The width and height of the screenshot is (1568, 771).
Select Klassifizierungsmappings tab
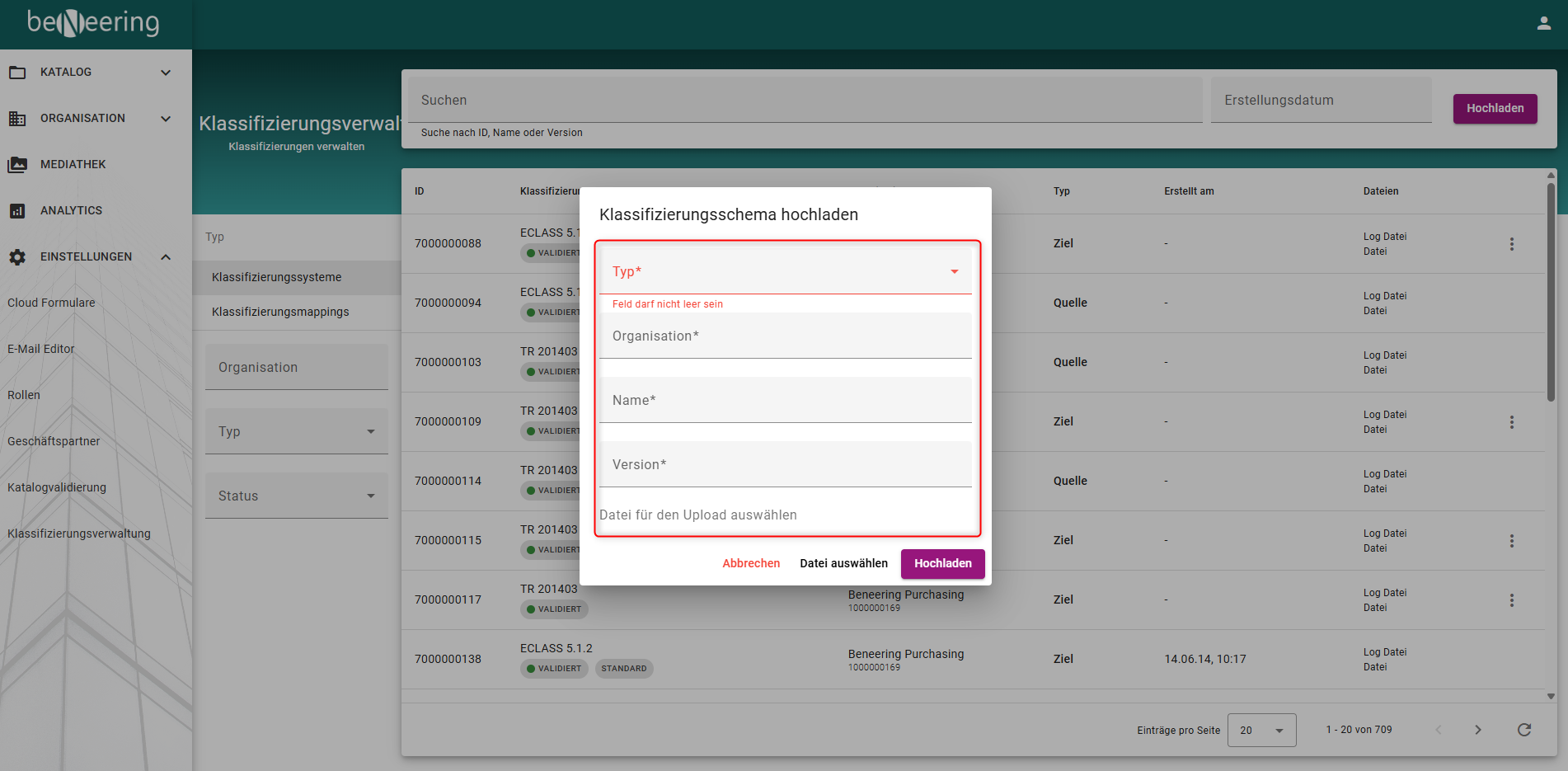pyautogui.click(x=280, y=312)
